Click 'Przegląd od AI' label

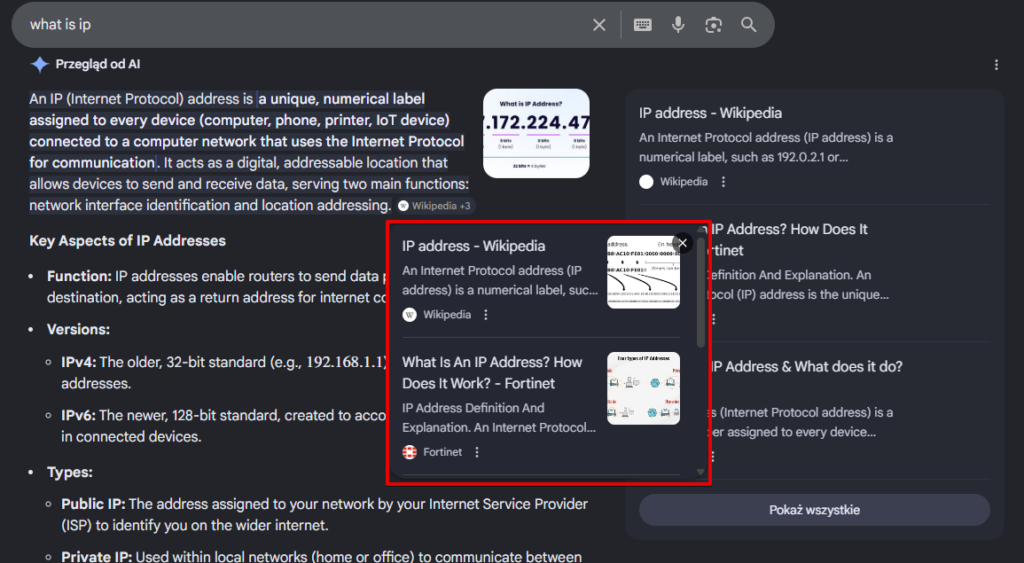click(98, 64)
